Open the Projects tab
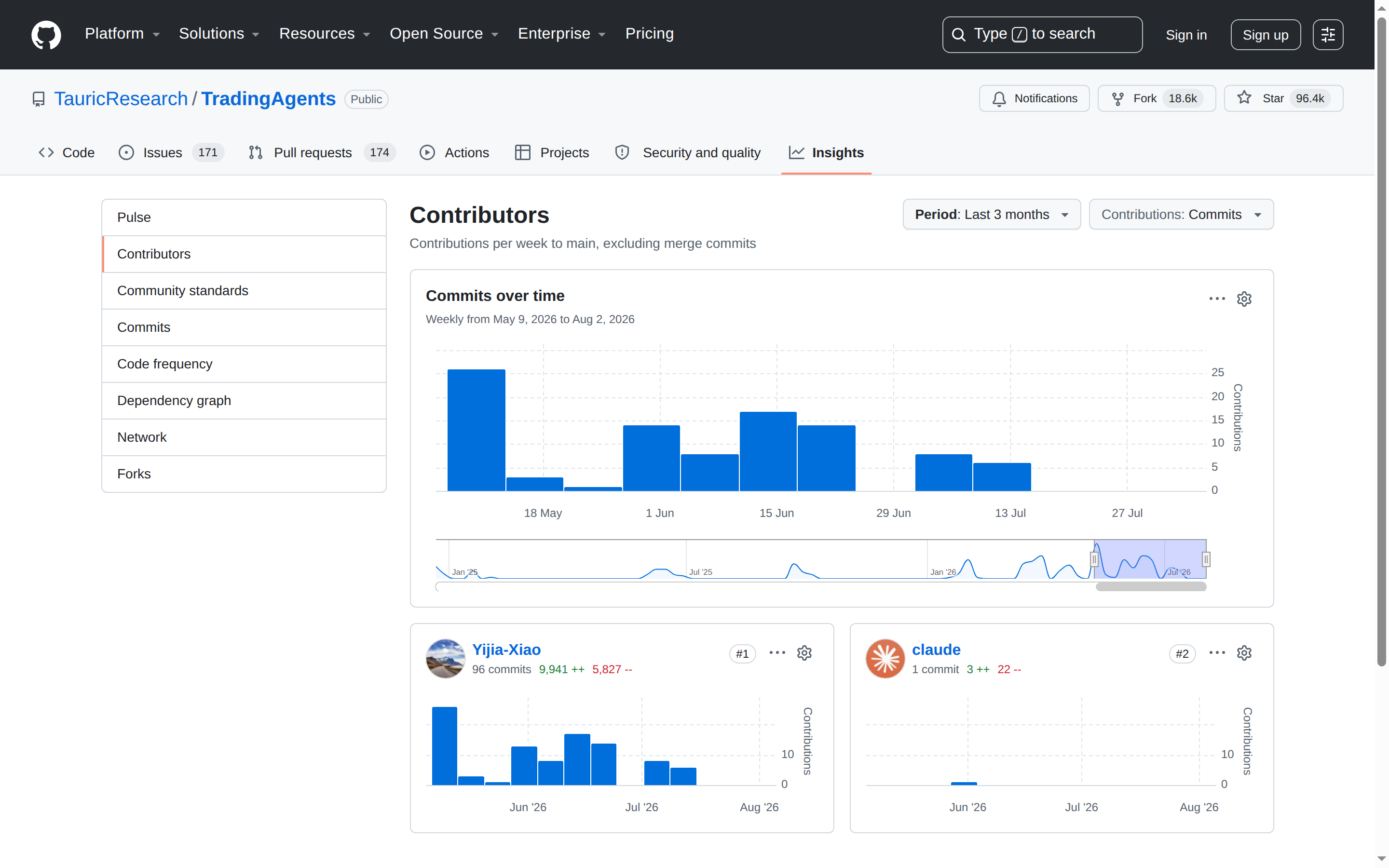Viewport: 1389px width, 868px height. coord(552,153)
